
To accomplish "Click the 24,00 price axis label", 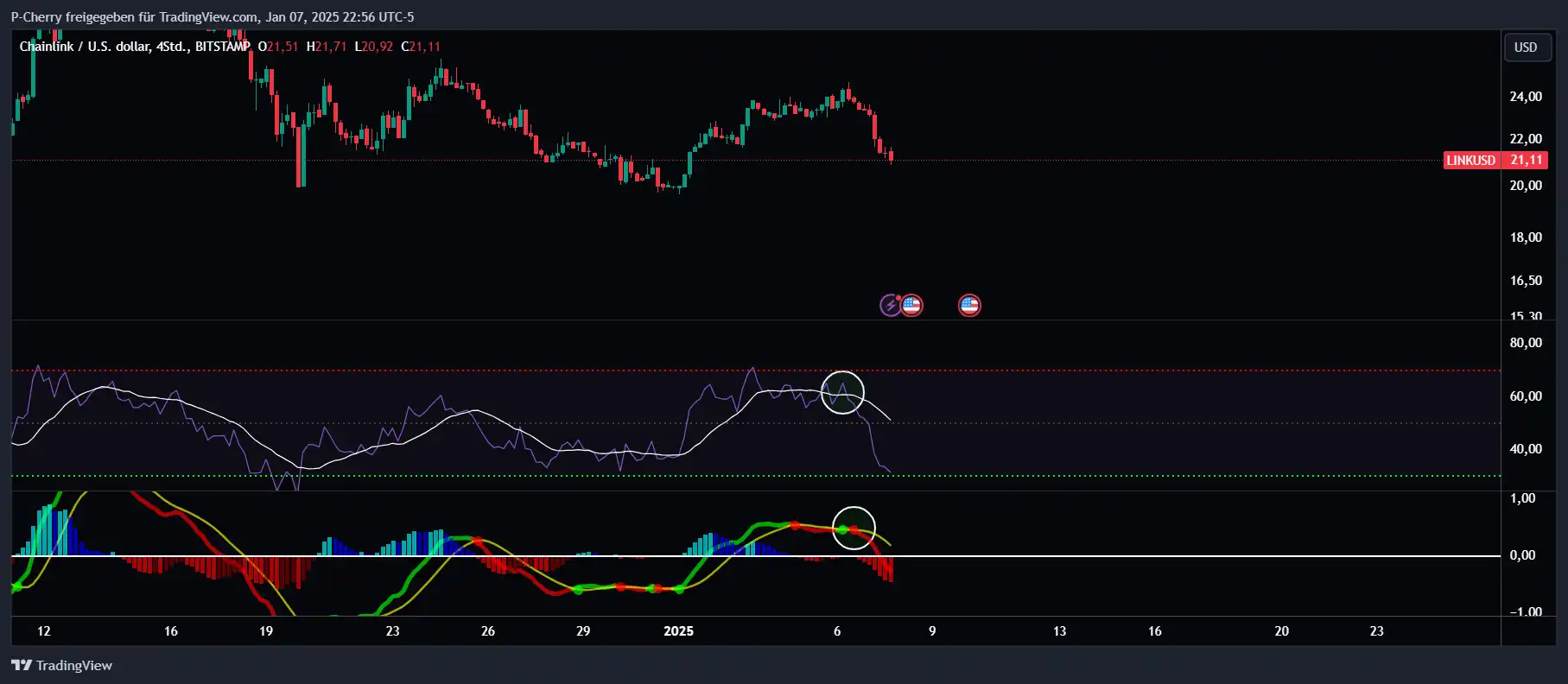I will [1526, 97].
